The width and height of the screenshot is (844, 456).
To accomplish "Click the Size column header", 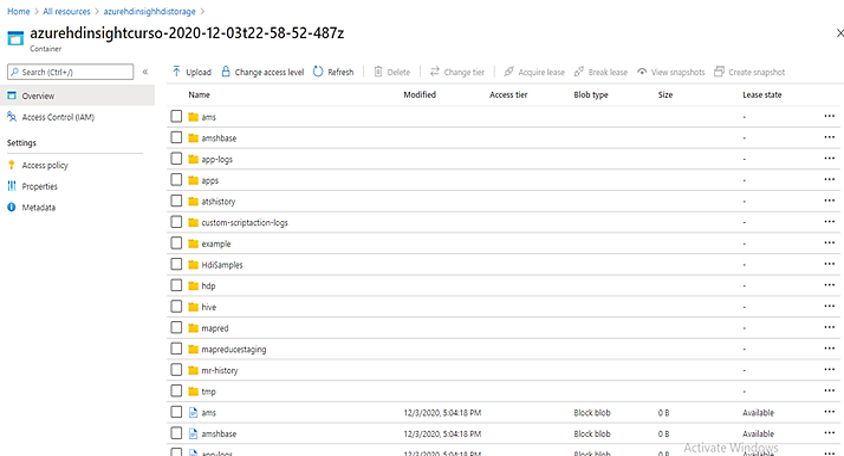I will tap(665, 95).
